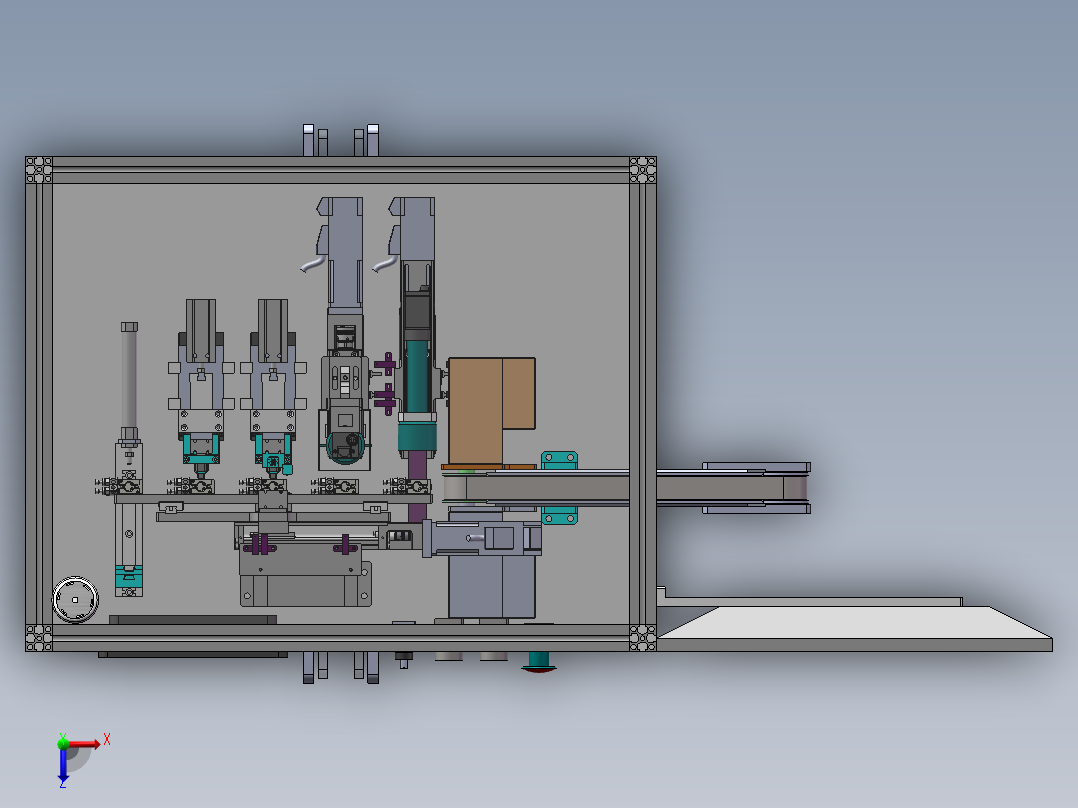This screenshot has width=1078, height=808.
Task: Click the bottom-right frame corner bracket
Action: pyautogui.click(x=643, y=637)
